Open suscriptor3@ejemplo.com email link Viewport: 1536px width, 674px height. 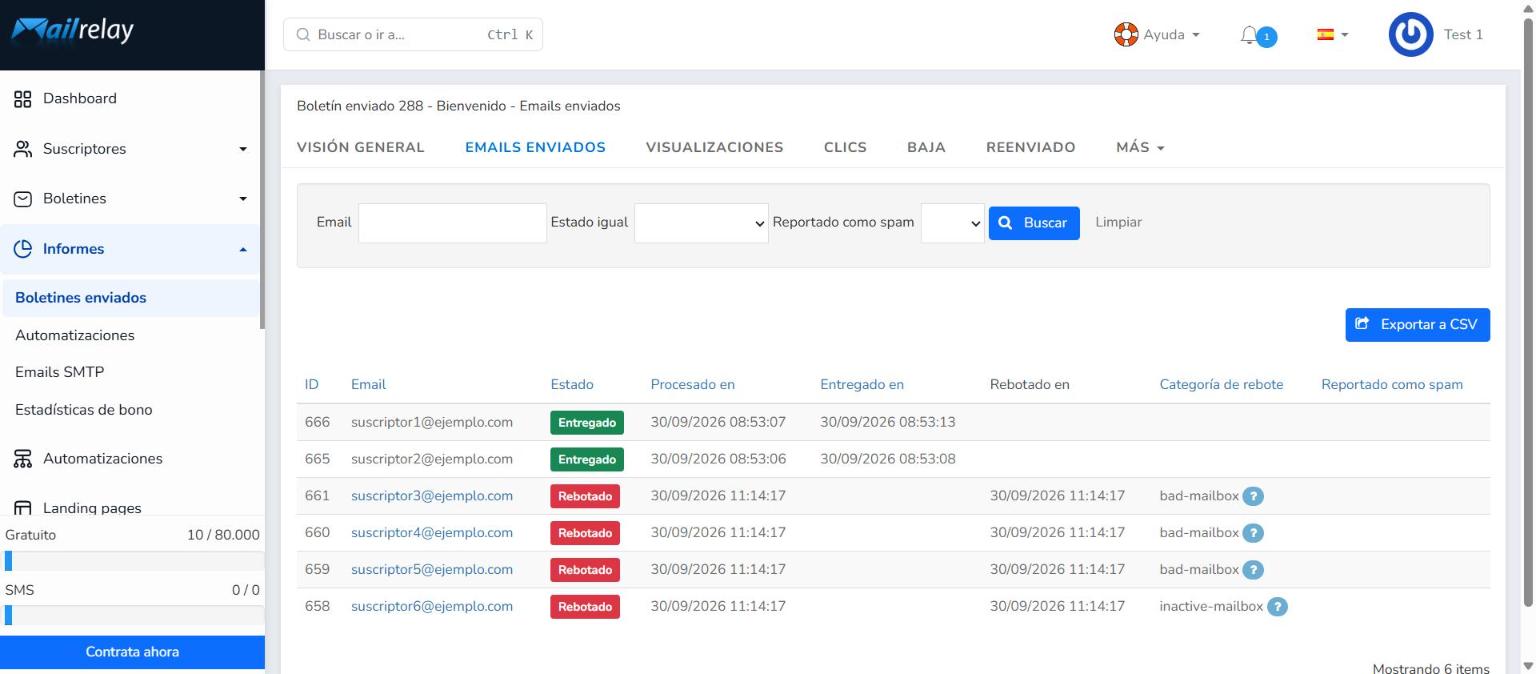click(432, 496)
